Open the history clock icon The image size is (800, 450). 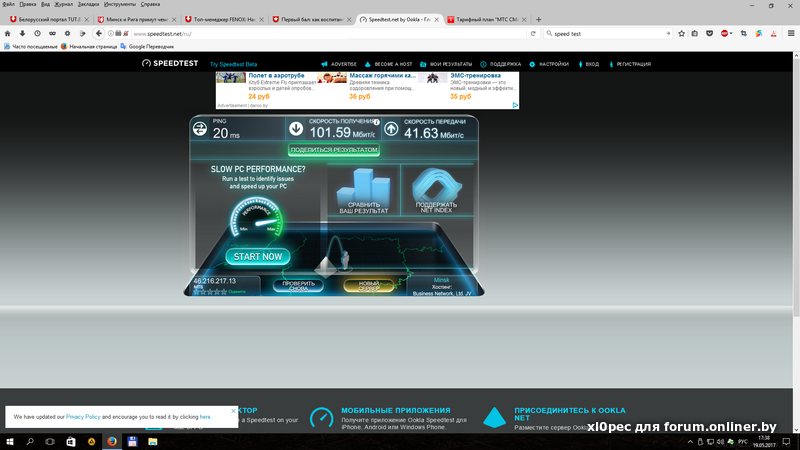(x=37, y=34)
